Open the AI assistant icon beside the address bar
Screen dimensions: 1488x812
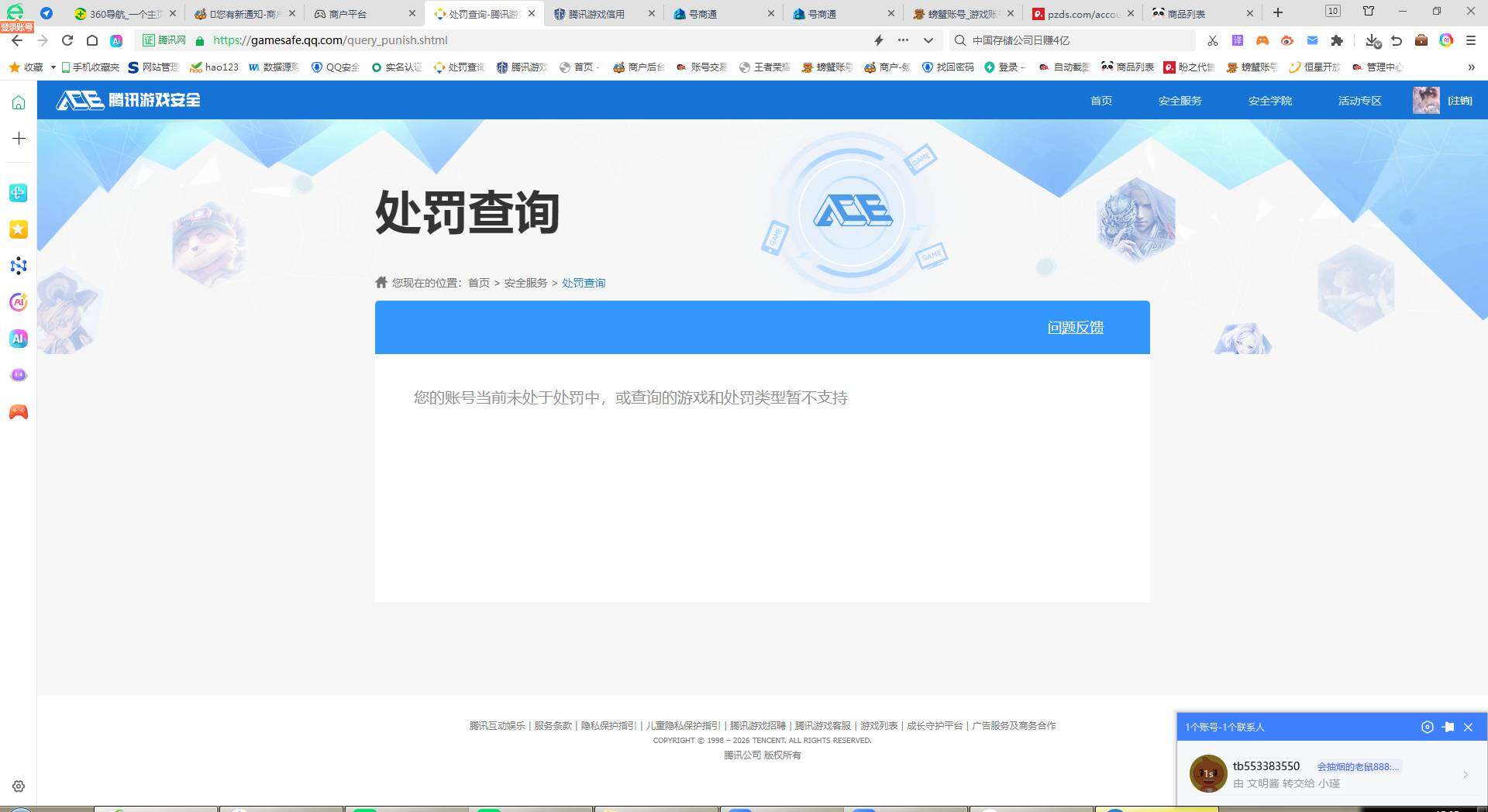pyautogui.click(x=116, y=40)
